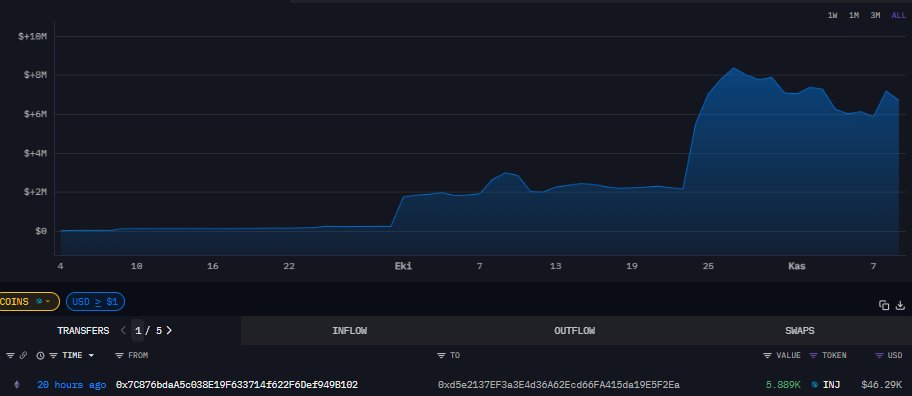This screenshot has width=912, height=396.
Task: Click the '22' date label on x-axis
Action: (289, 266)
